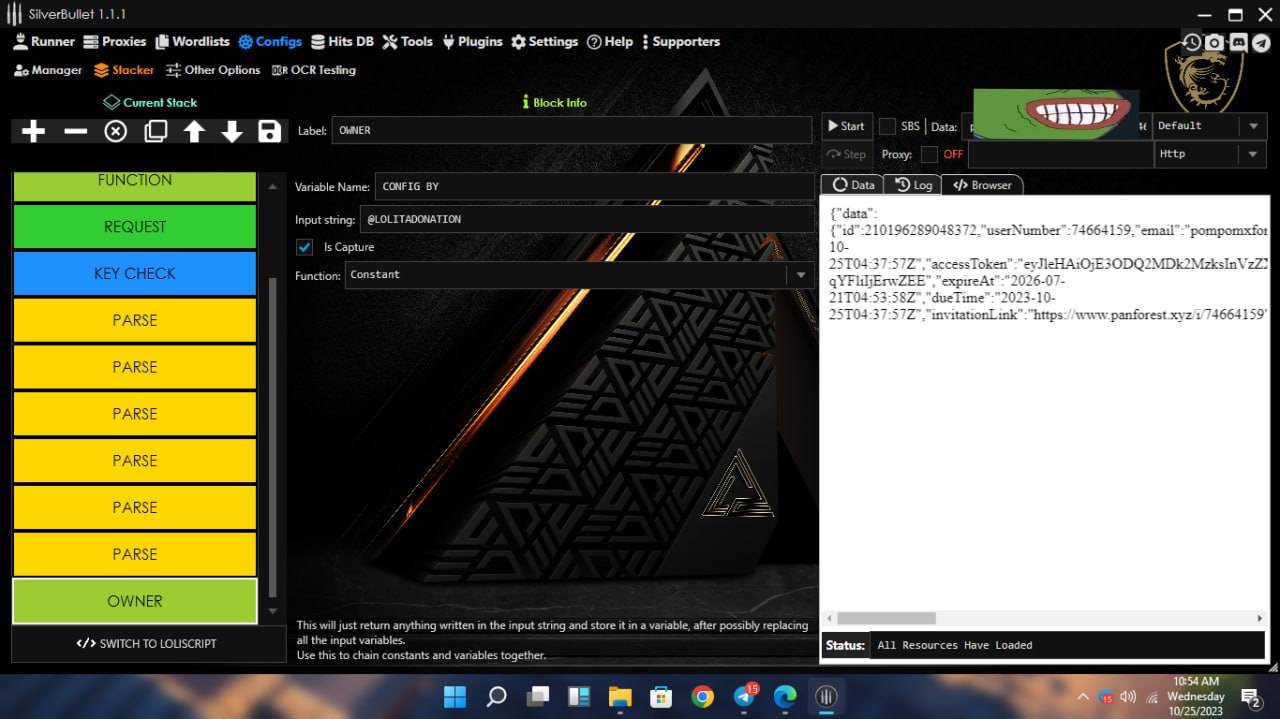Screen dimensions: 1280x719
Task: Click the Step debugger button
Action: (846, 154)
